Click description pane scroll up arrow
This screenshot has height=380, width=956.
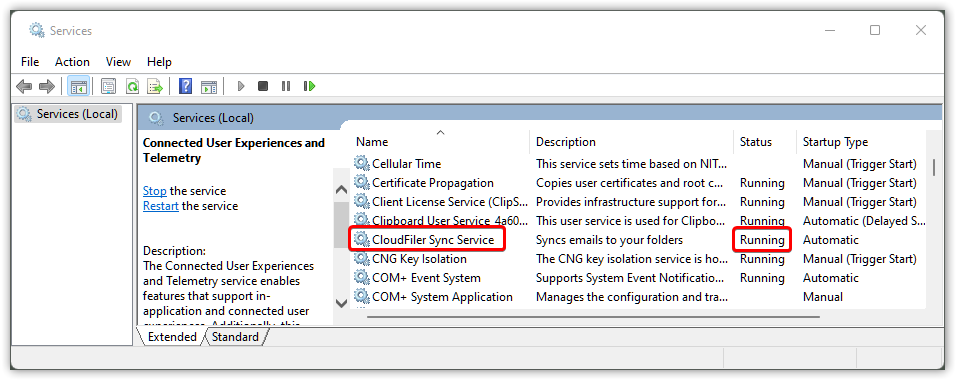click(x=341, y=190)
